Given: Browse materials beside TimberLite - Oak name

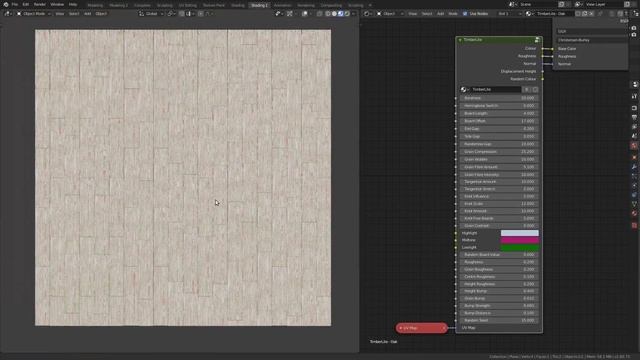Looking at the screenshot, I should pos(530,13).
